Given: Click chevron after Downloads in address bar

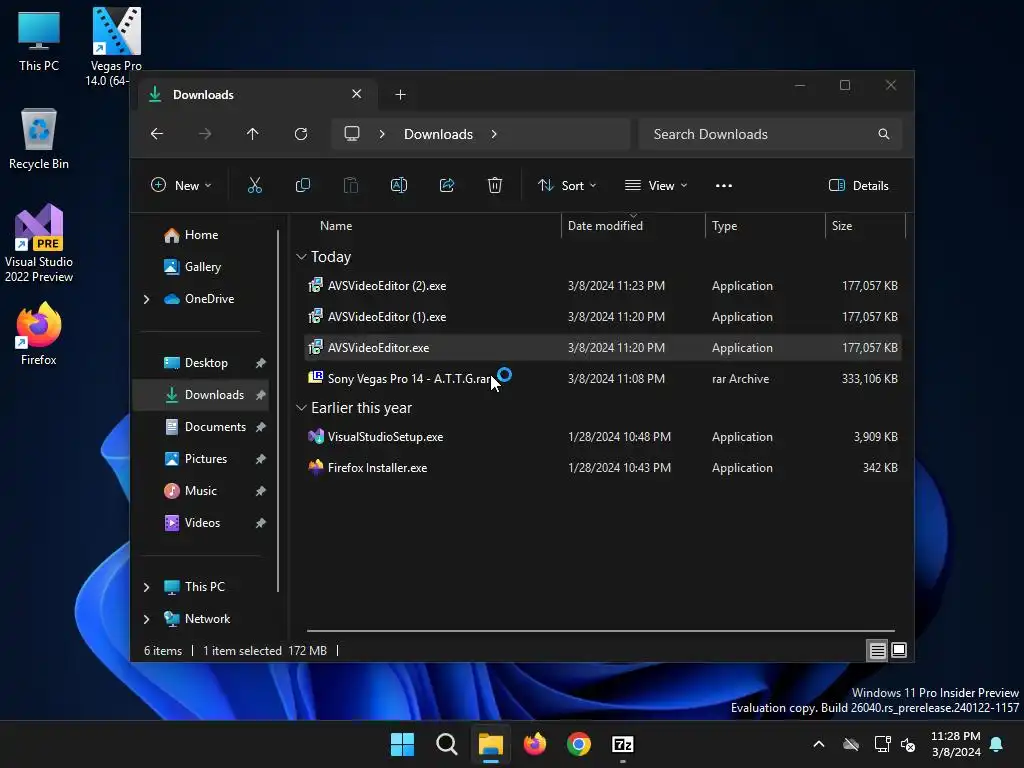Looking at the screenshot, I should coord(494,134).
